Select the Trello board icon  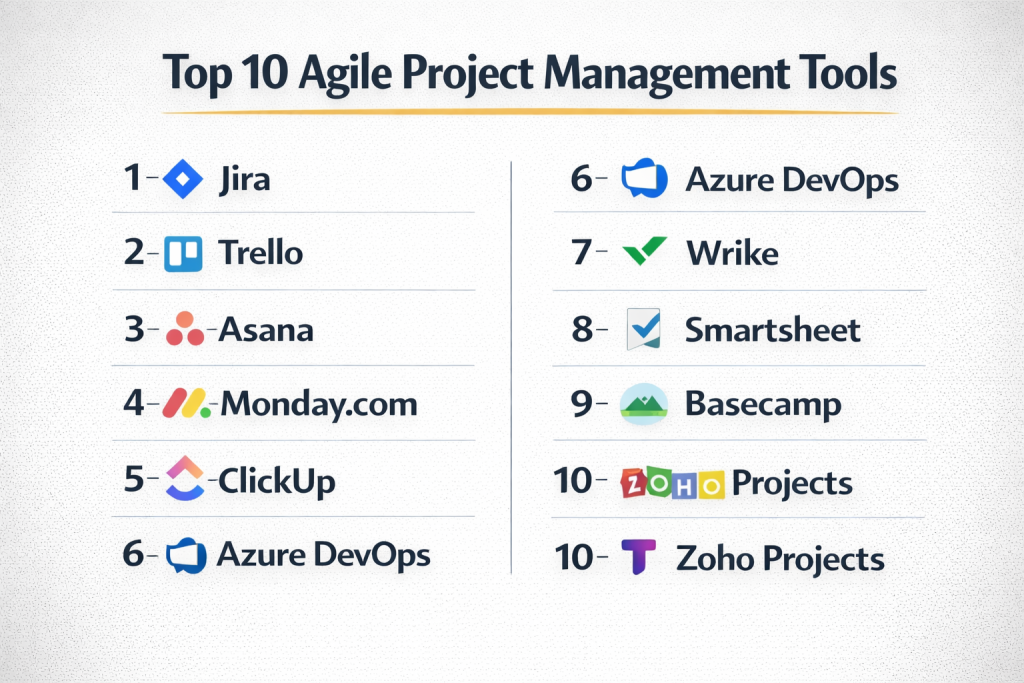click(183, 253)
